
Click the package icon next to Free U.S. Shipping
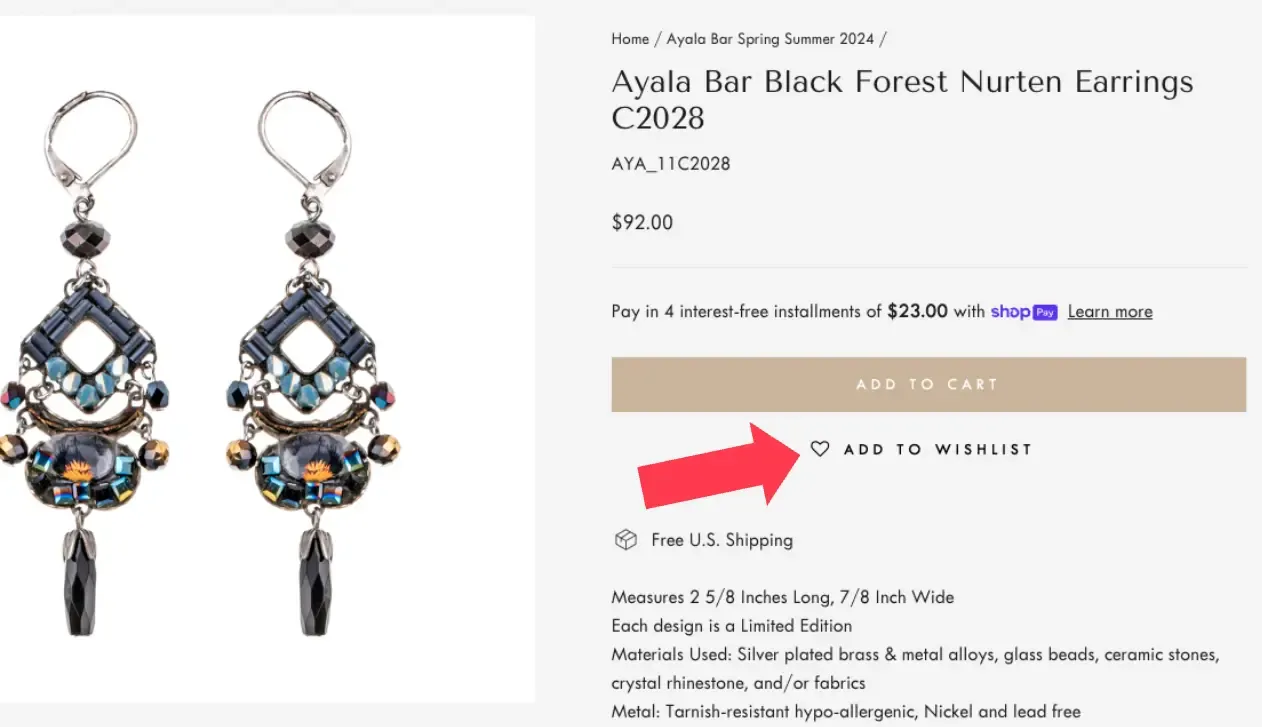pyautogui.click(x=625, y=539)
